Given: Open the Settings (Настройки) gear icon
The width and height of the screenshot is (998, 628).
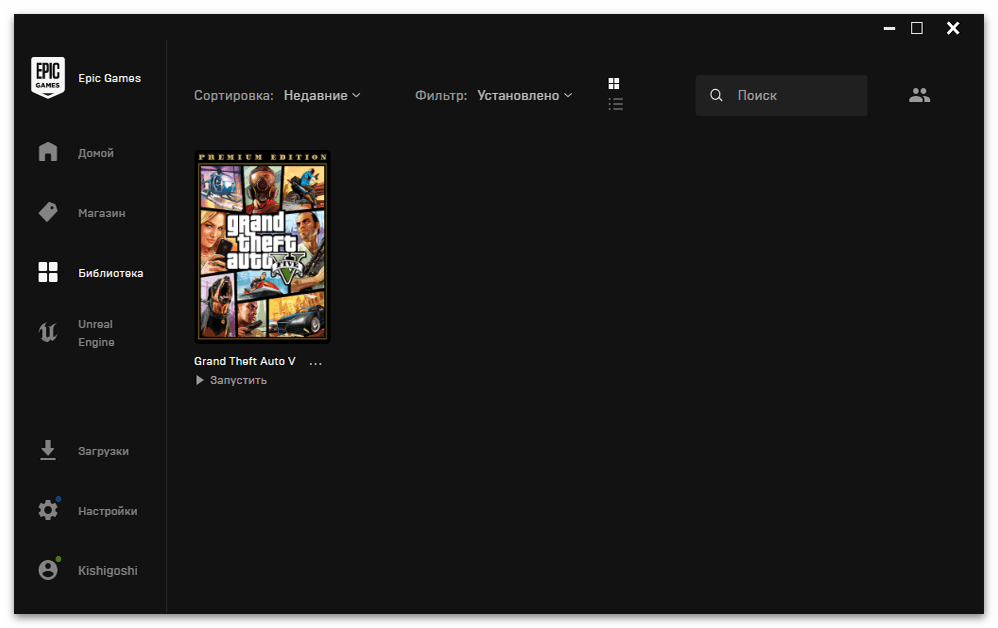Looking at the screenshot, I should (x=48, y=511).
